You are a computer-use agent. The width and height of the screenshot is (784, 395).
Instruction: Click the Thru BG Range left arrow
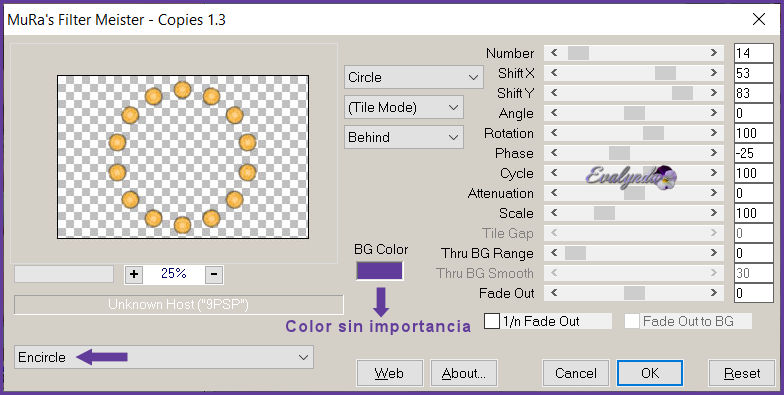click(x=554, y=253)
